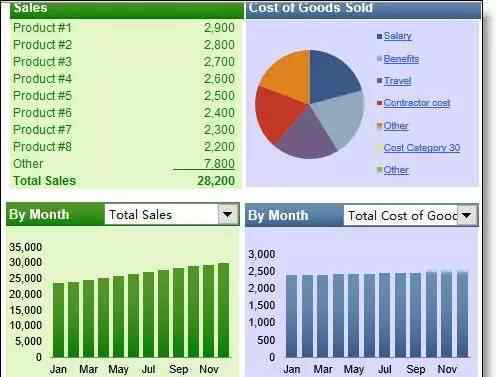Click the orange Other legend link
The image size is (504, 377).
tap(396, 126)
